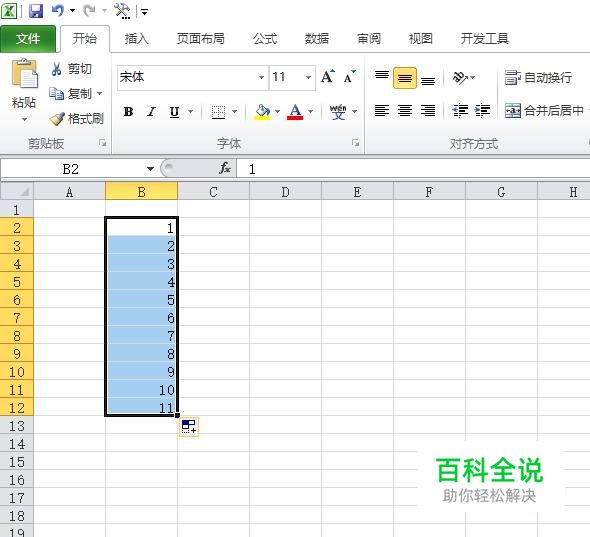Toggle Italic formatting
Viewport: 590px width, 537px height.
click(x=151, y=112)
